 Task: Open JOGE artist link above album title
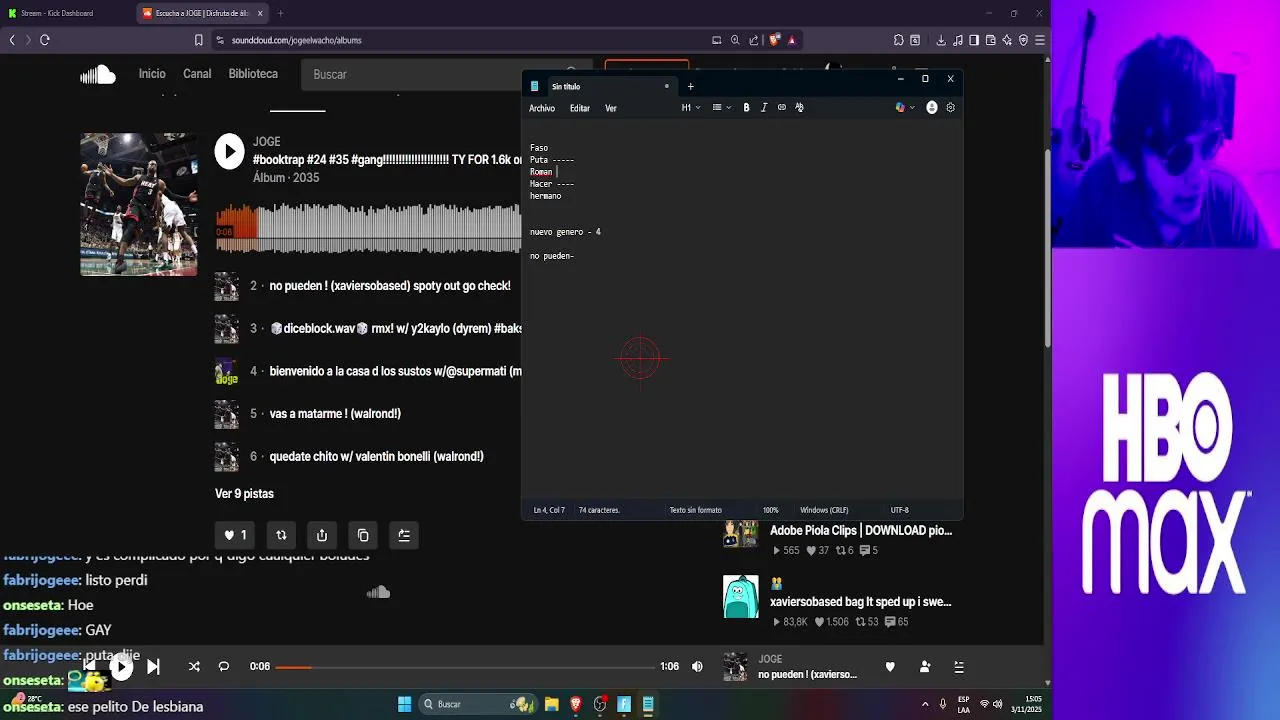[266, 142]
